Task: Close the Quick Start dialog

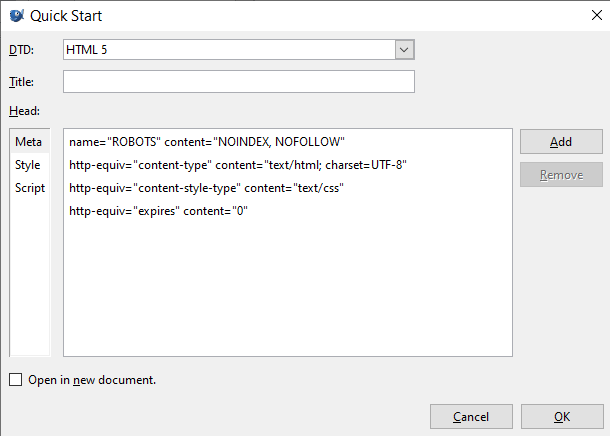Action: [x=588, y=15]
